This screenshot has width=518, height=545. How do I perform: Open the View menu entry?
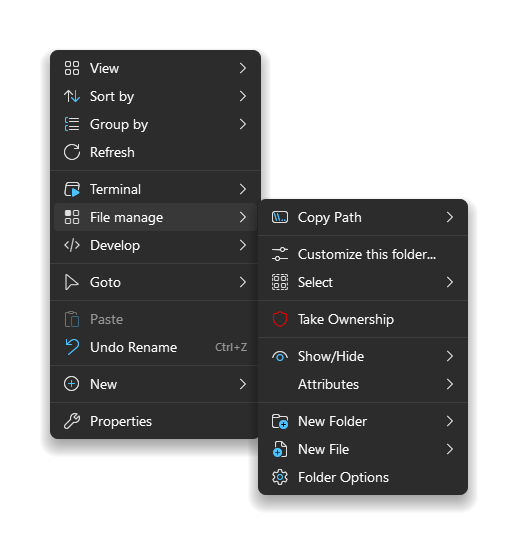click(x=155, y=68)
